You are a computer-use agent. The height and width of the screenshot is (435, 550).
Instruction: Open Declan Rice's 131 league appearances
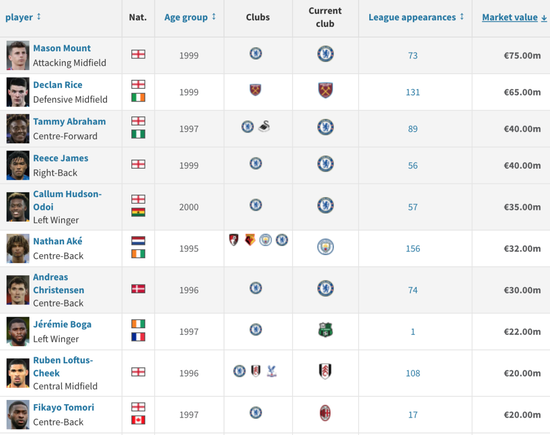click(412, 92)
